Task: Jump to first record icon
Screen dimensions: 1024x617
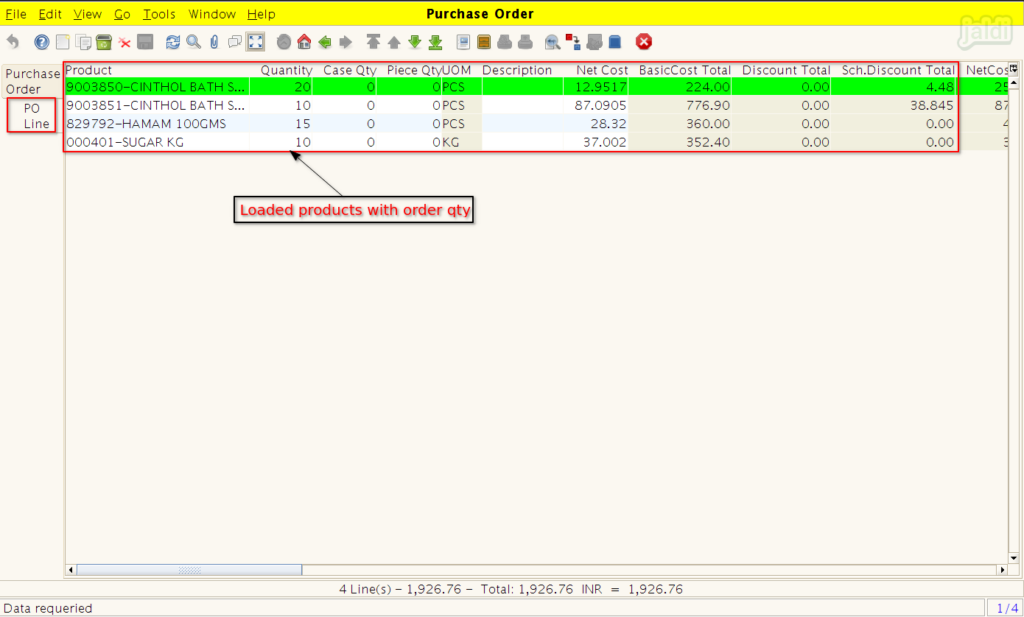Action: coord(373,42)
